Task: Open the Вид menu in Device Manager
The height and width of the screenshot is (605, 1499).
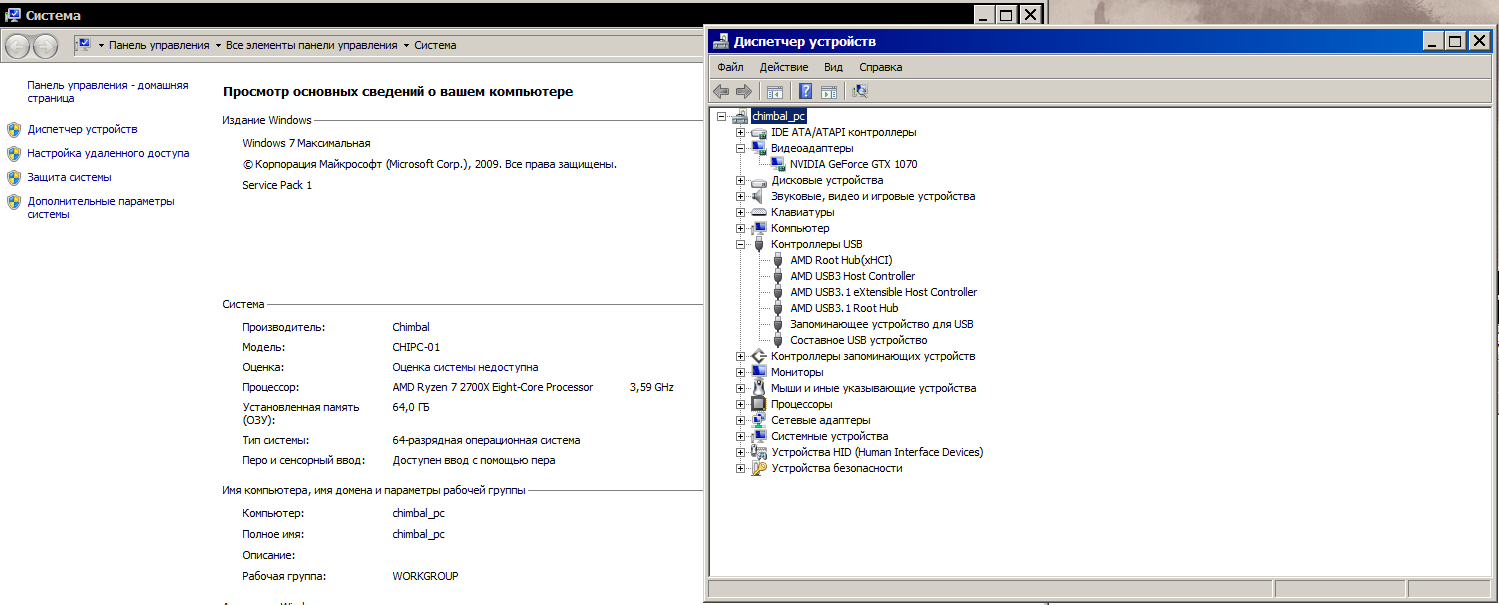Action: coord(833,67)
